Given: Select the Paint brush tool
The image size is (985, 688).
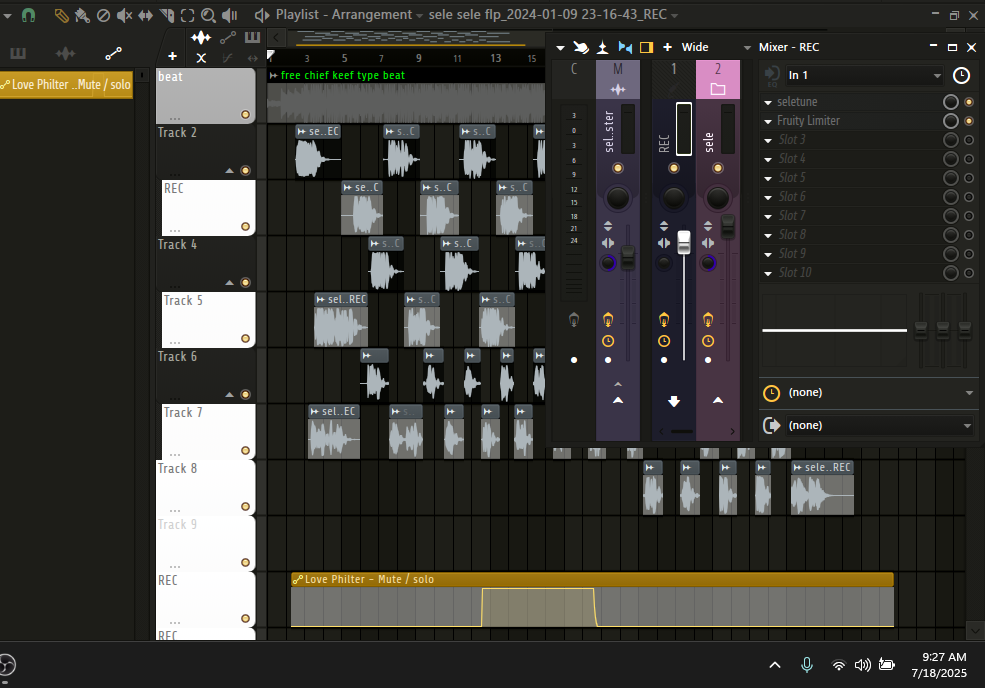Looking at the screenshot, I should pos(82,15).
